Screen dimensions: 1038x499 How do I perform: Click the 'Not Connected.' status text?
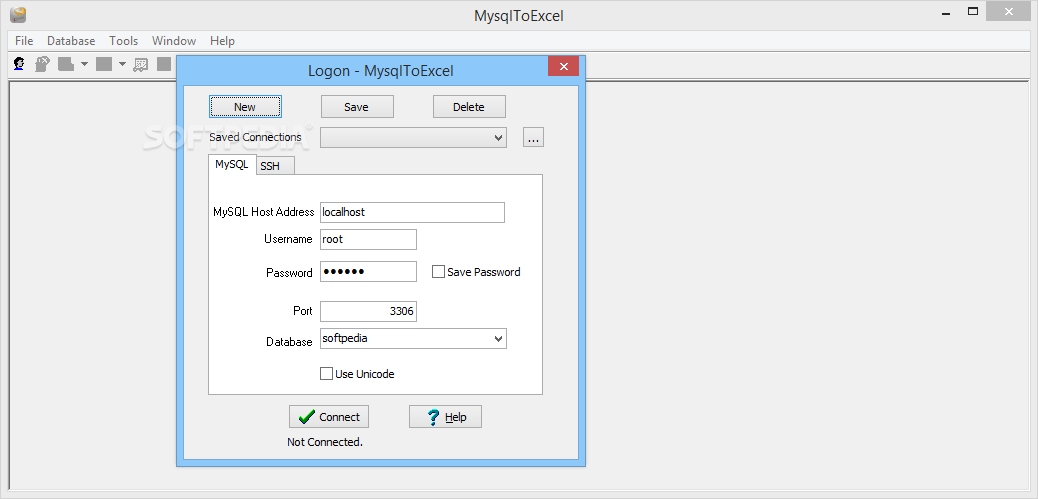click(325, 442)
